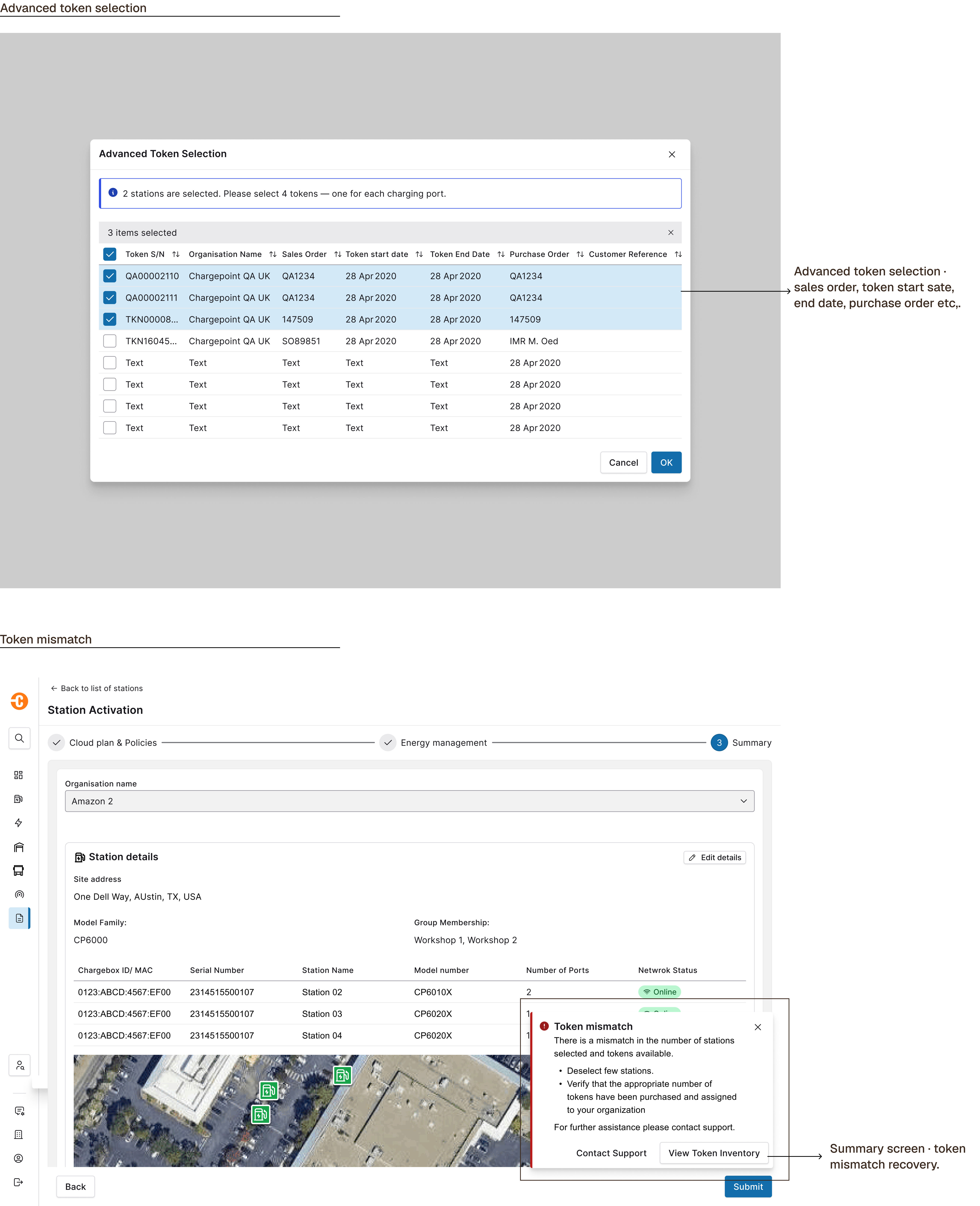The width and height of the screenshot is (980, 1206).
Task: Close the Token mismatch notification
Action: click(x=758, y=1027)
